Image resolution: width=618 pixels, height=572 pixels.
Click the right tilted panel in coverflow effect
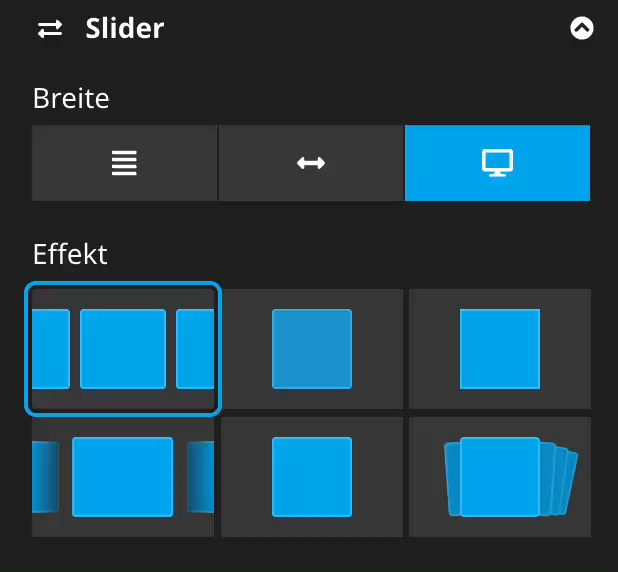click(x=200, y=476)
